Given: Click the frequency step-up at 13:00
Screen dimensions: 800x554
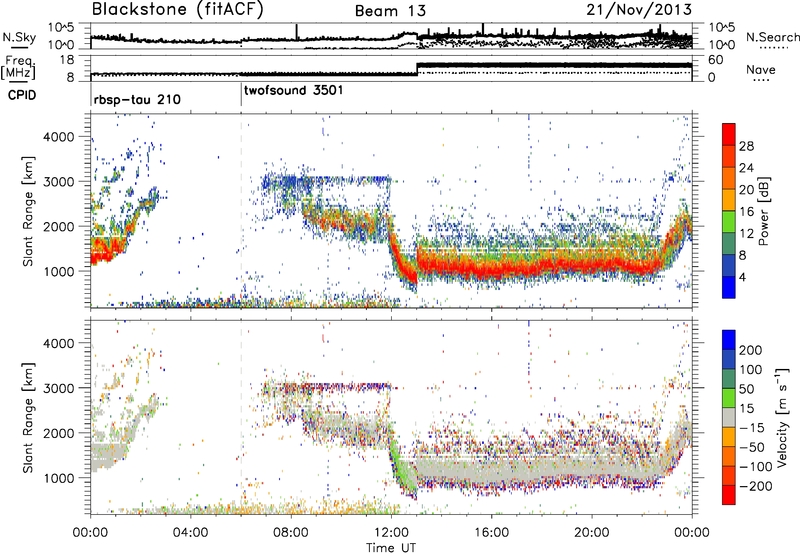Looking at the screenshot, I should click(417, 68).
